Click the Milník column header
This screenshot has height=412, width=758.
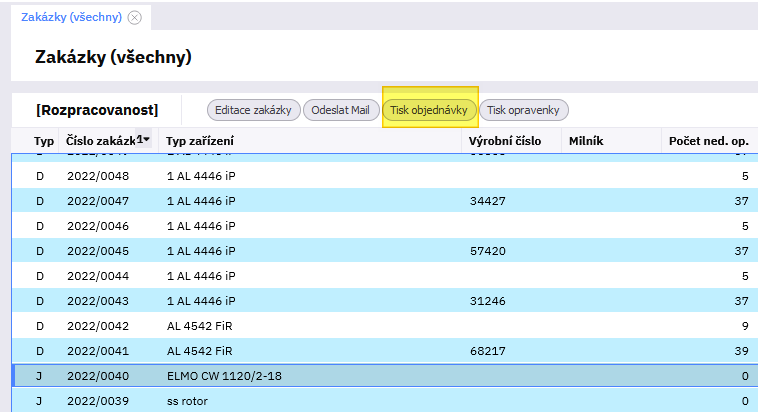pyautogui.click(x=585, y=141)
